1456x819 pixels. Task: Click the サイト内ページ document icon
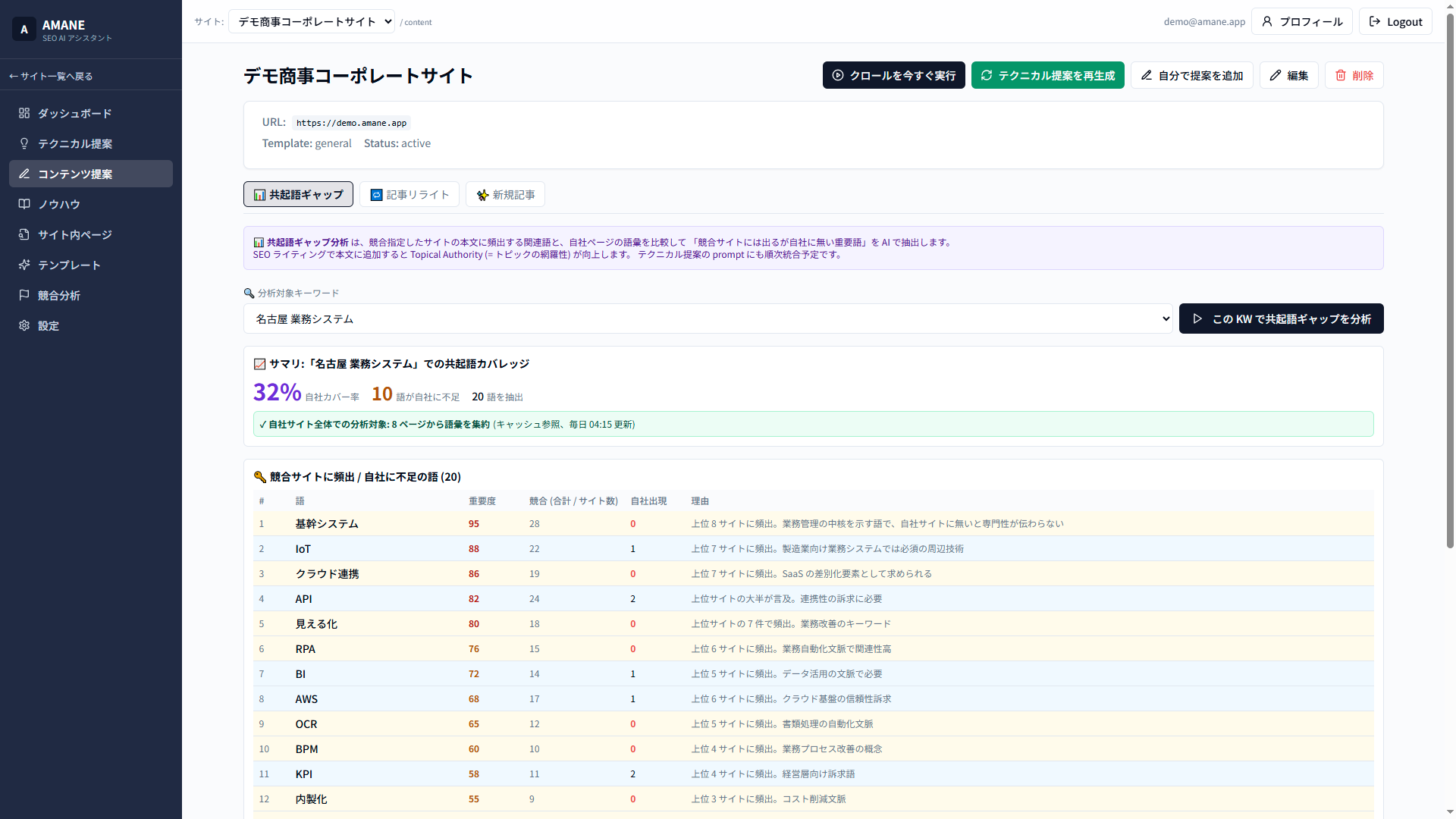click(x=24, y=234)
